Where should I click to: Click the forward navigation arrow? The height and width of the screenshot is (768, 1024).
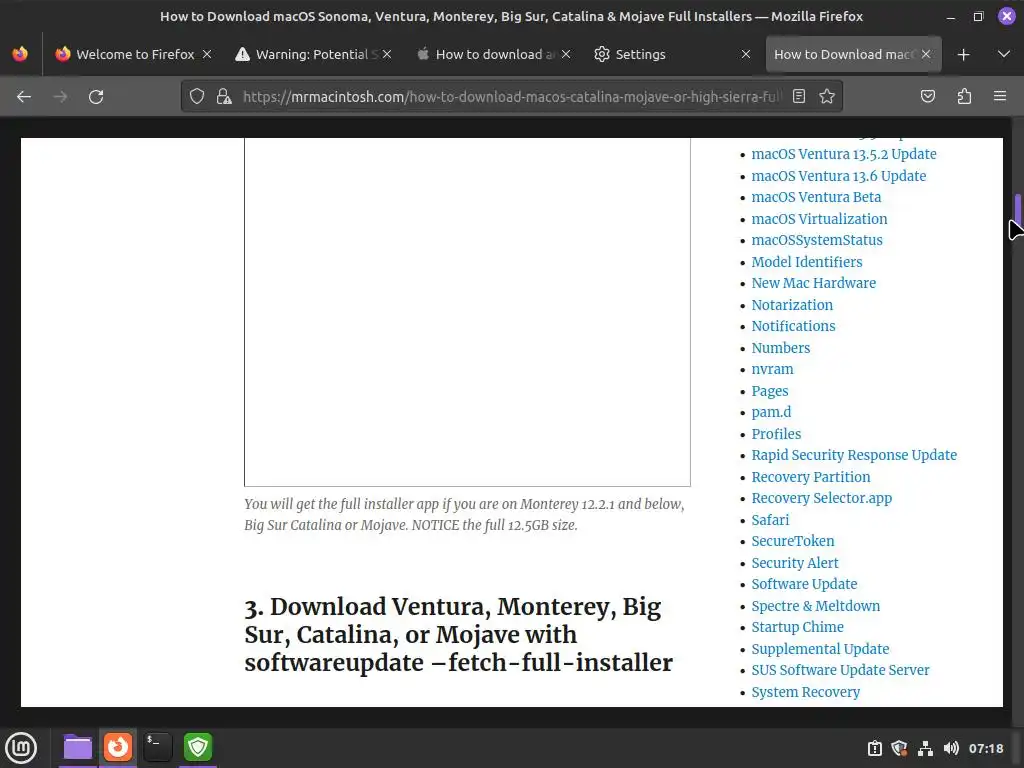(60, 97)
